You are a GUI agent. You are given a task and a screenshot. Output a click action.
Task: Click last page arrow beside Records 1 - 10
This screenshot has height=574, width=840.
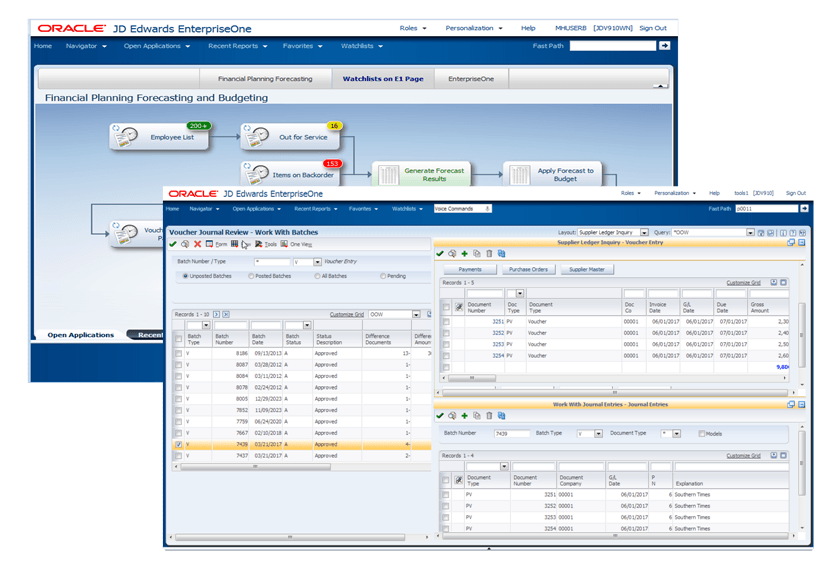tap(226, 315)
